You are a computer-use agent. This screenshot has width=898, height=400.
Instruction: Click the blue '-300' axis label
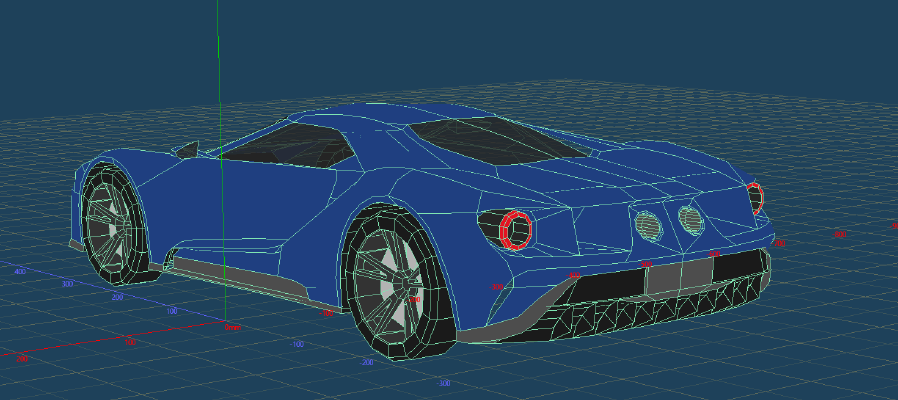[x=443, y=383]
